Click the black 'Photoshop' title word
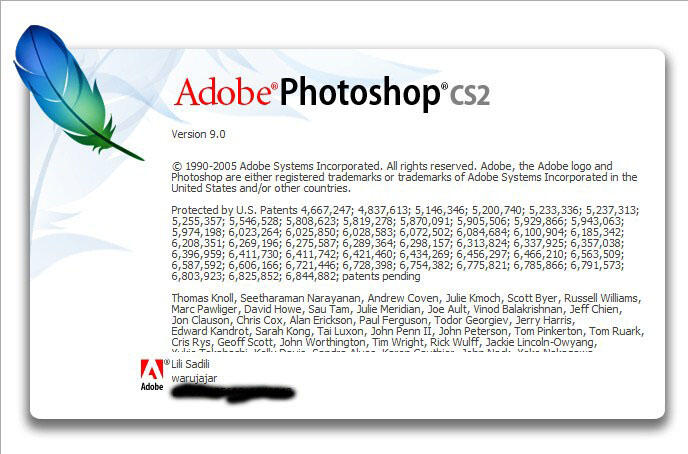 [360, 94]
